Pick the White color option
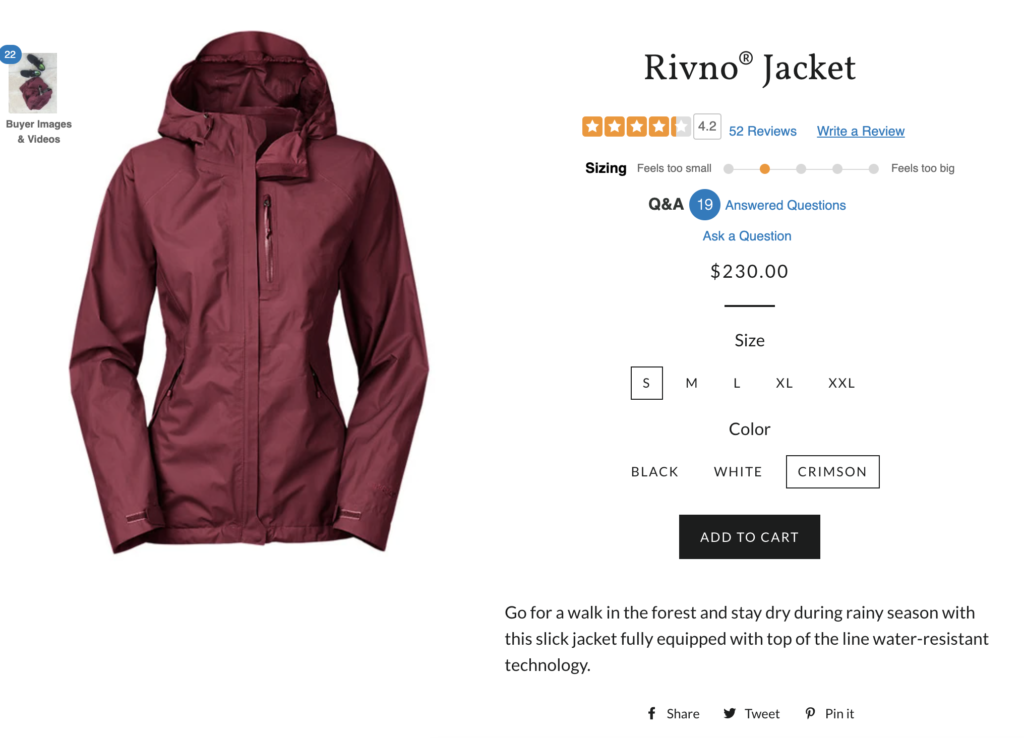 [738, 472]
